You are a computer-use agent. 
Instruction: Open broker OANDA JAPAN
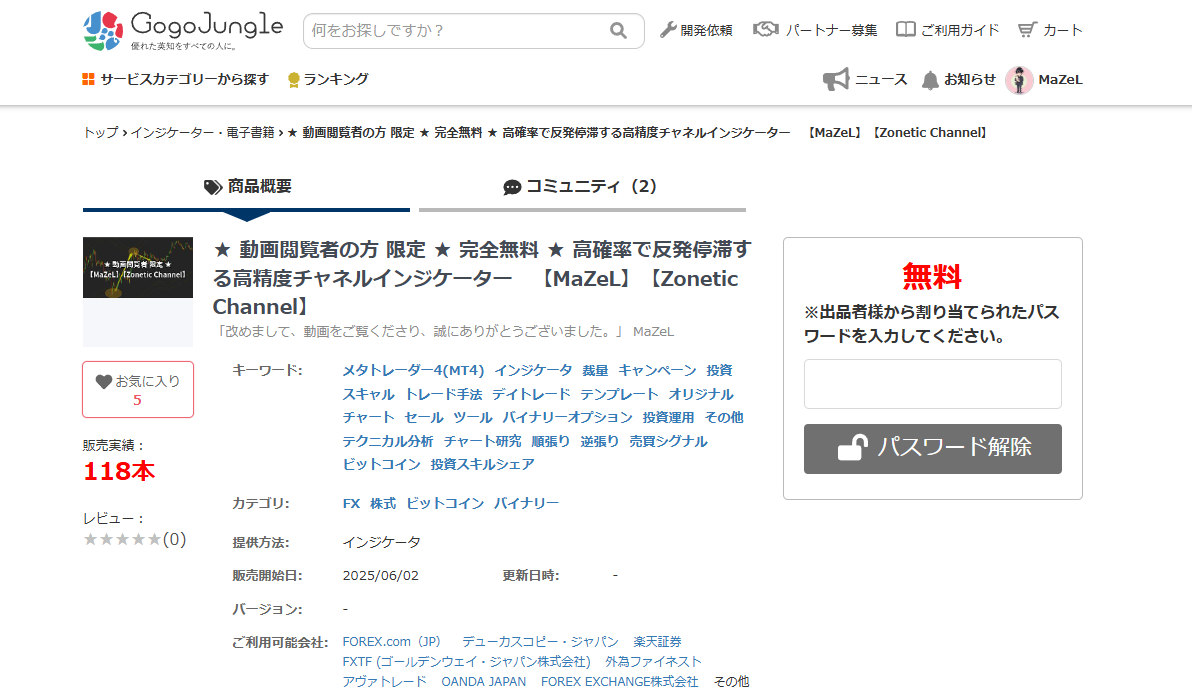tap(483, 682)
